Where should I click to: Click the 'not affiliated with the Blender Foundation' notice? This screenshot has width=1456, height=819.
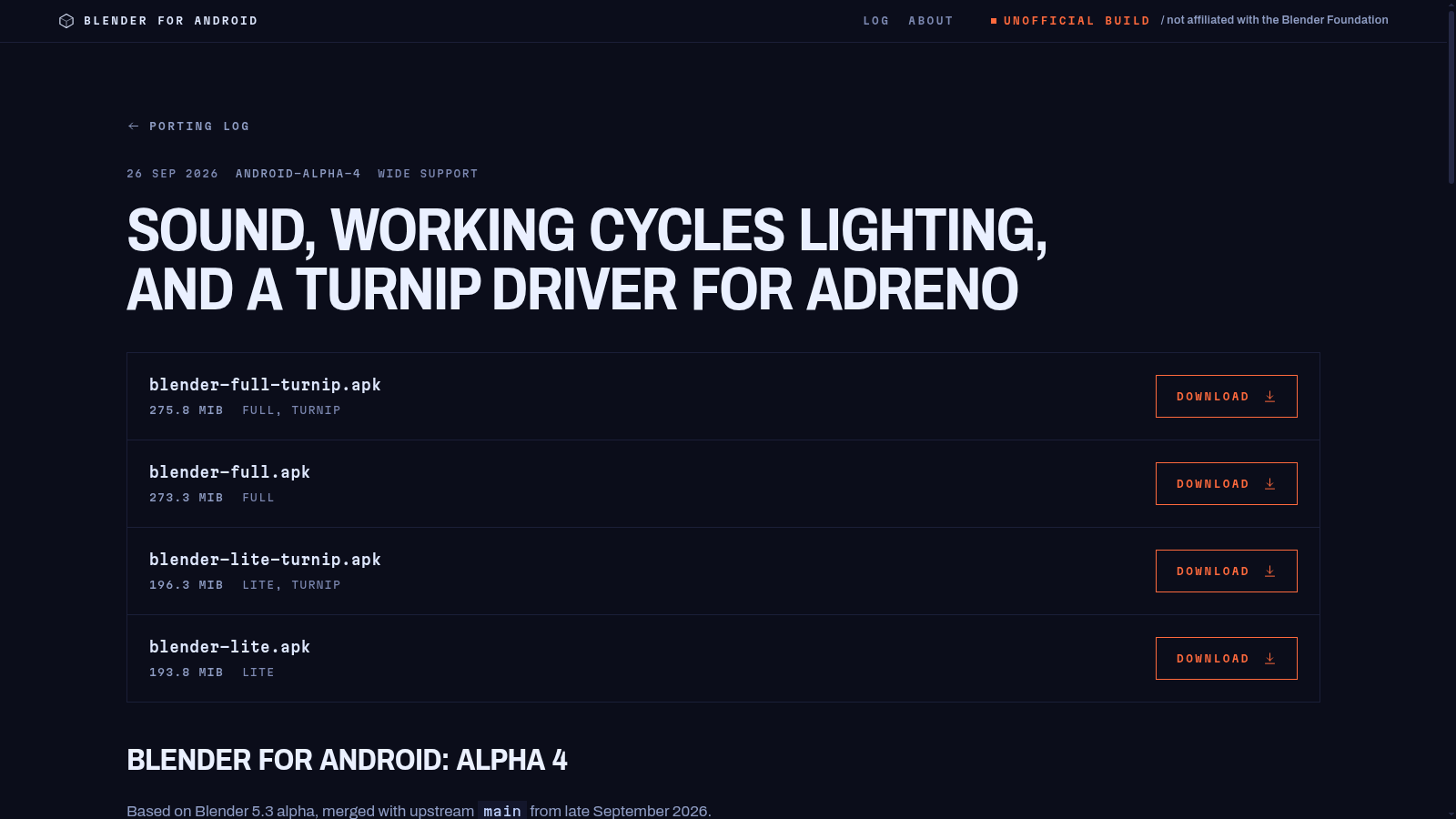point(1274,20)
